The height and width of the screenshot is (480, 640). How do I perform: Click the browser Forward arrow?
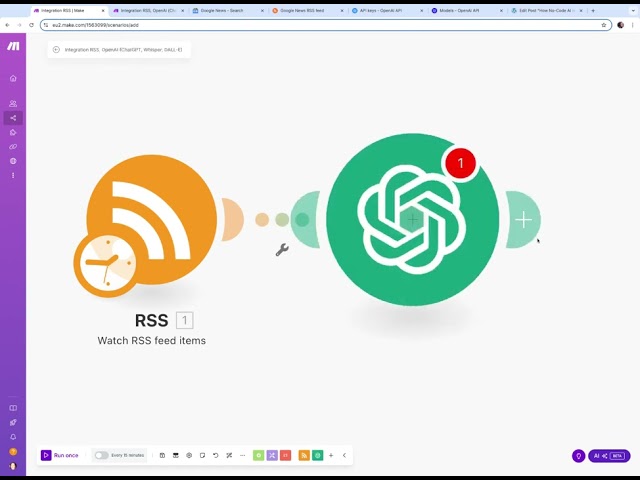pos(19,25)
